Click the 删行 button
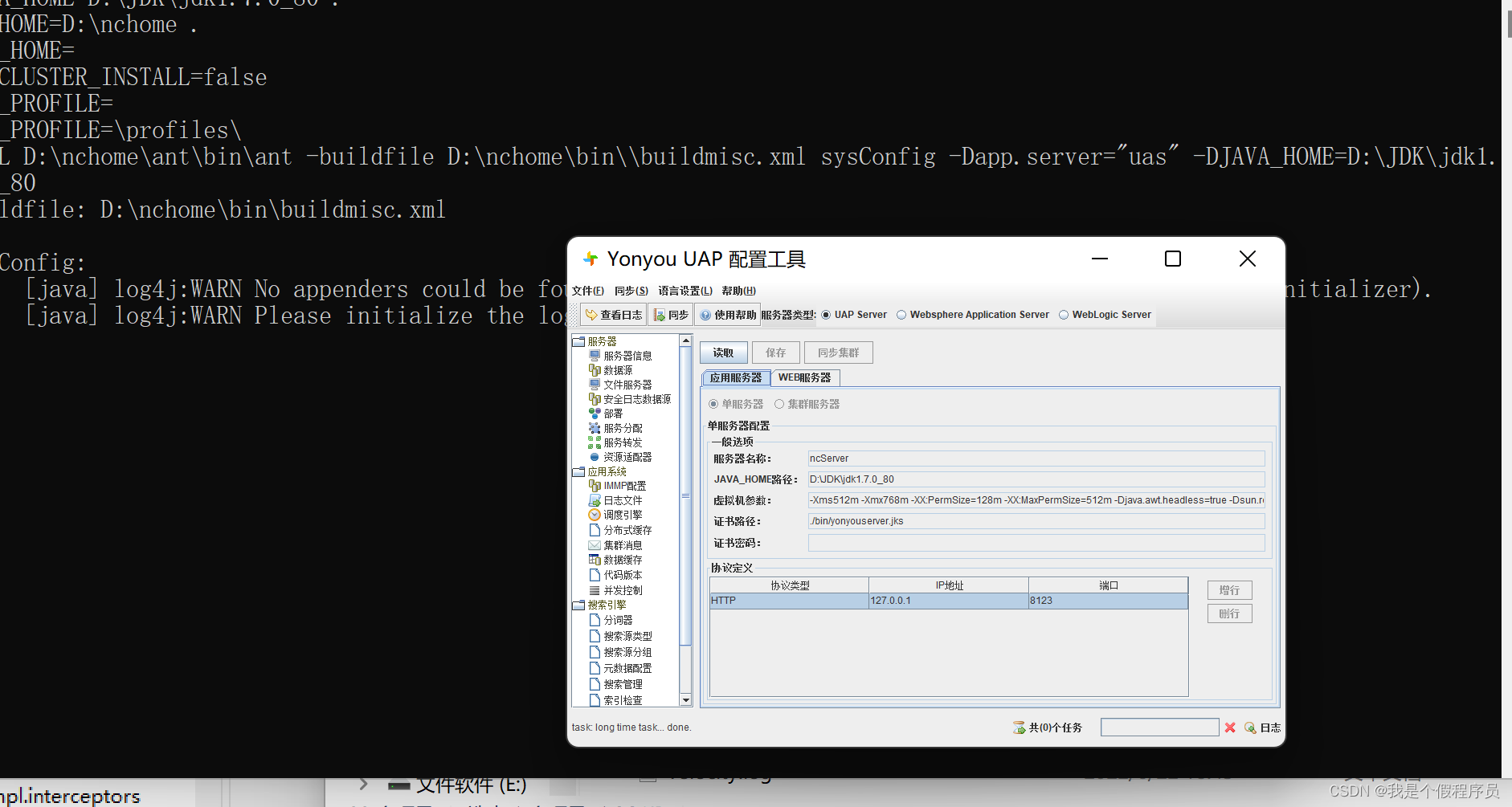 (x=1229, y=613)
